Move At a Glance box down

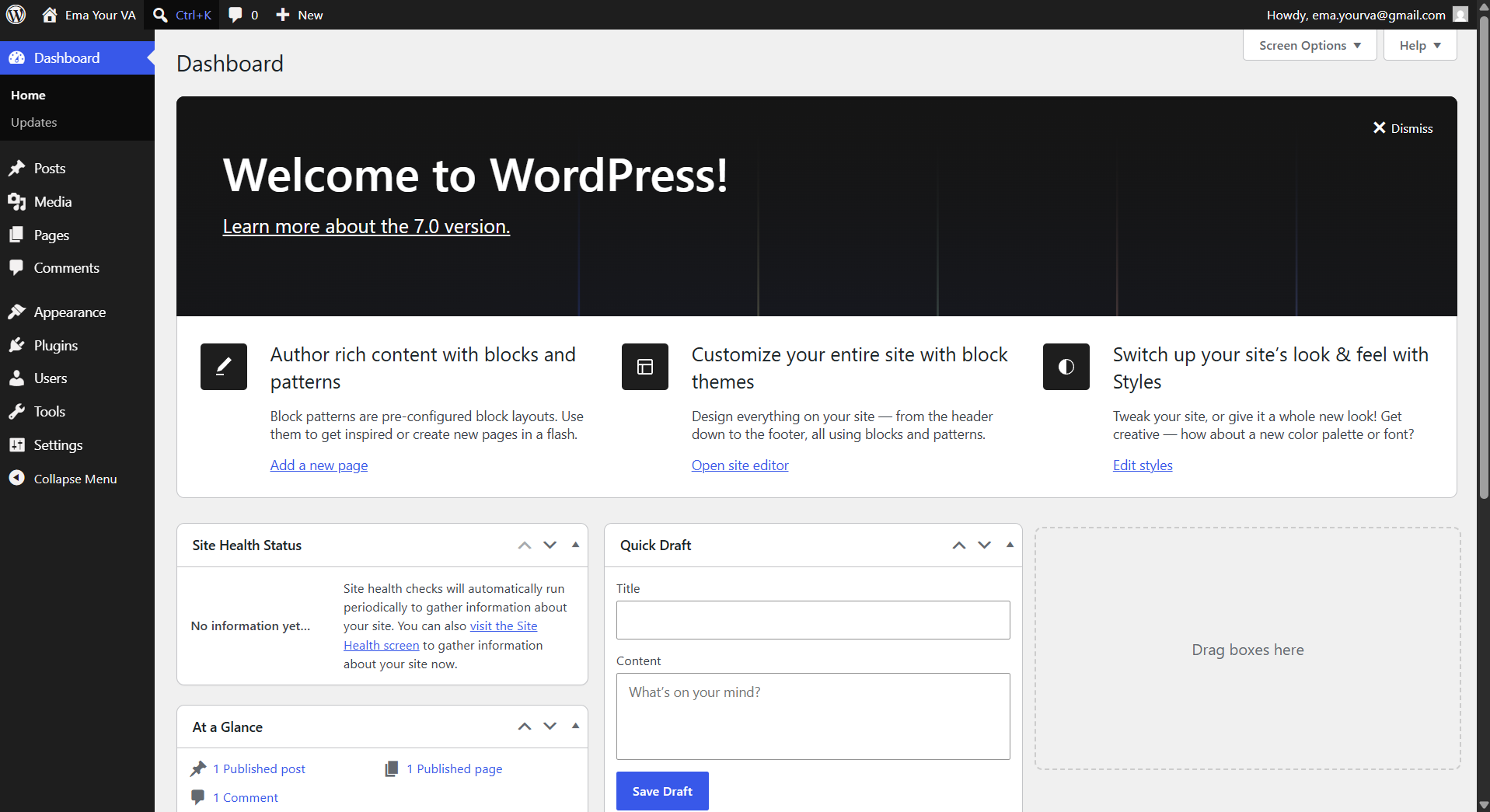(x=550, y=727)
